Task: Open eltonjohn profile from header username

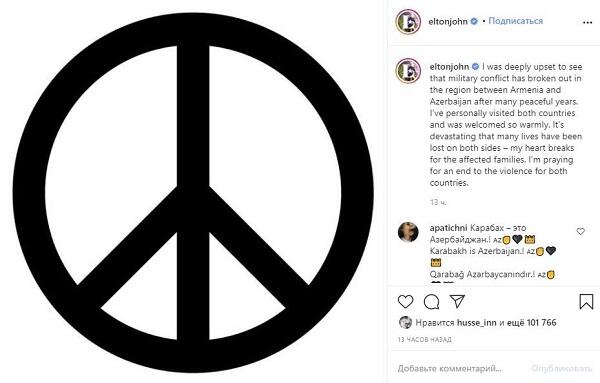Action: [448, 21]
